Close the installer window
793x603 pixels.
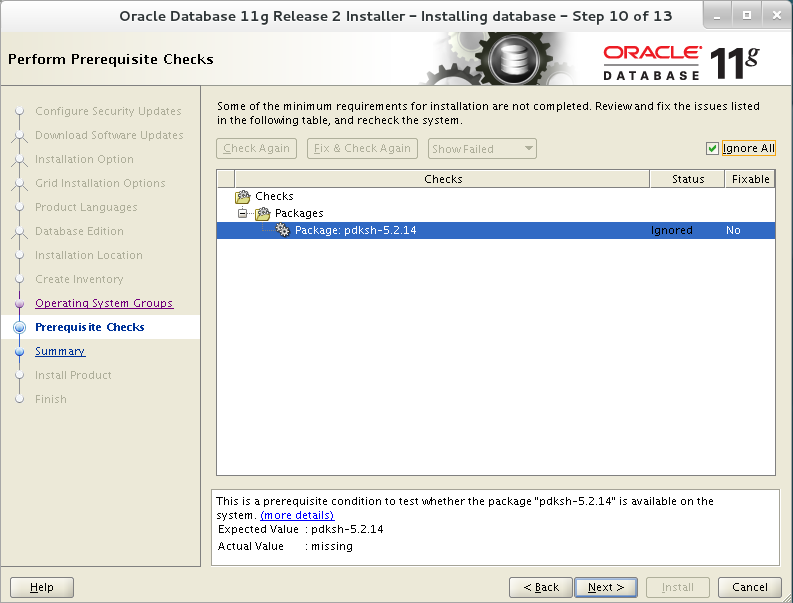click(777, 16)
